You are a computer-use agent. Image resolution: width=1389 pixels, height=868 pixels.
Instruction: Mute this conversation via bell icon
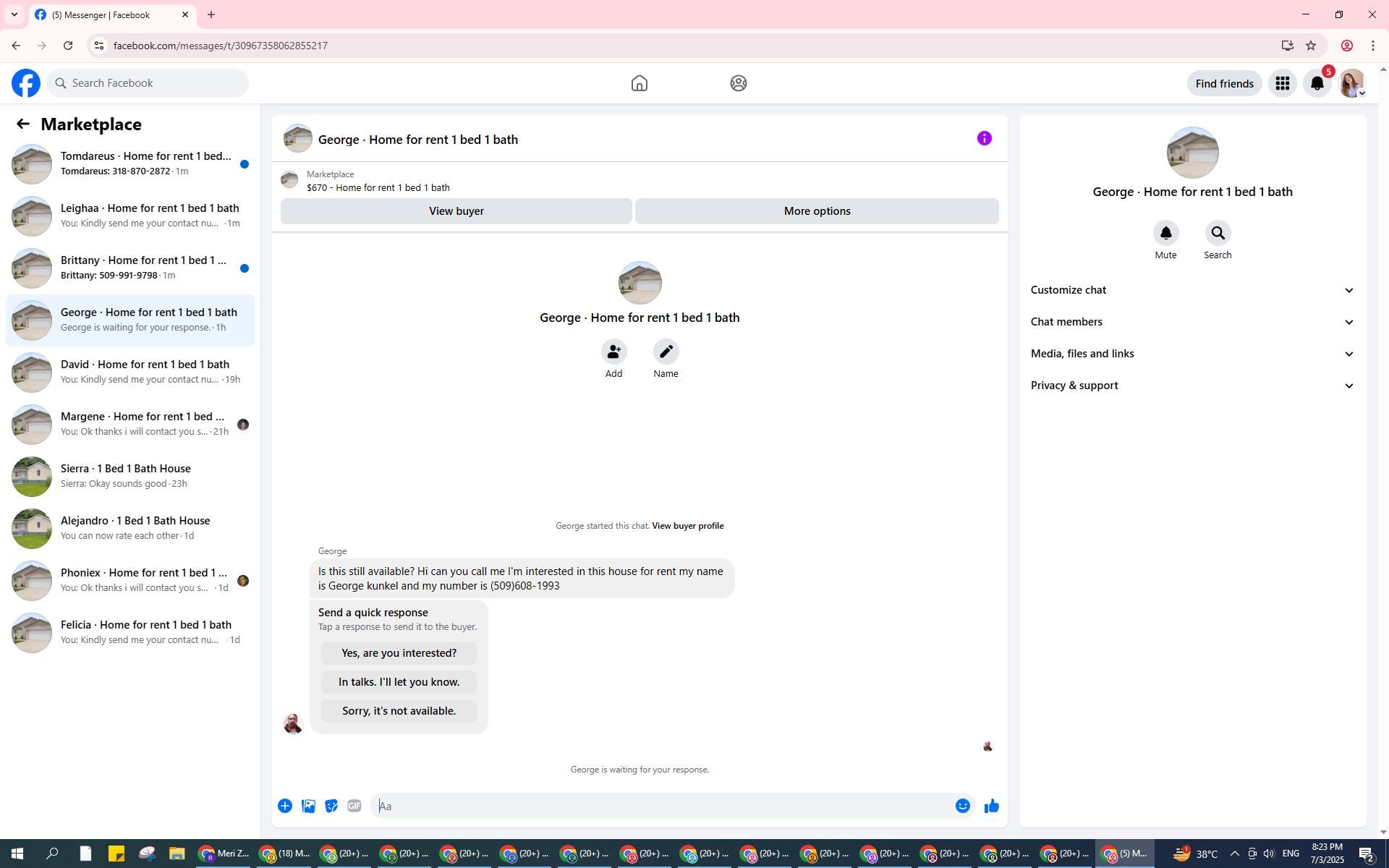[1165, 233]
